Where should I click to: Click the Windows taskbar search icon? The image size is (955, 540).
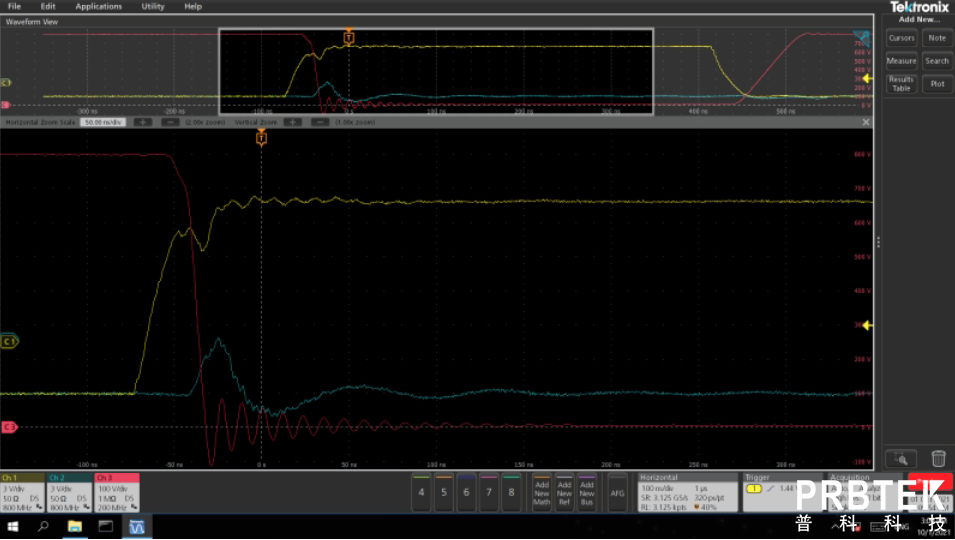[x=44, y=526]
